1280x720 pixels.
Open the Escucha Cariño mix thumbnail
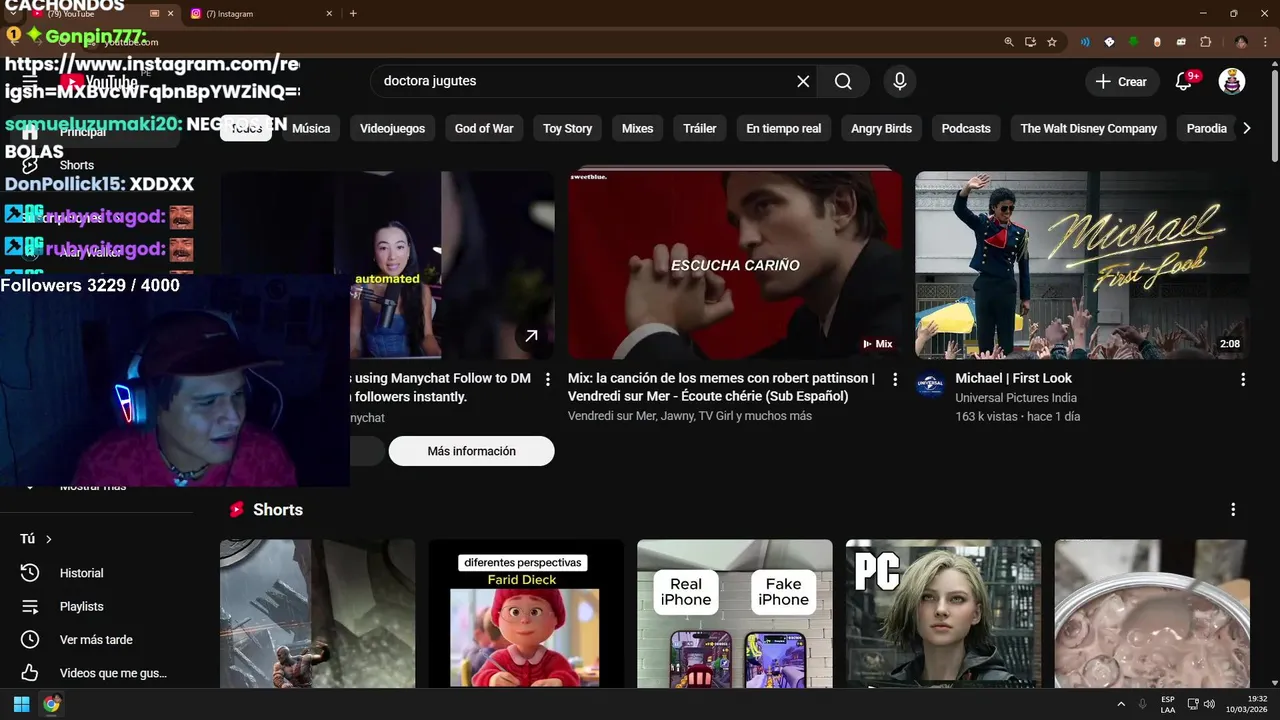pyautogui.click(x=735, y=265)
